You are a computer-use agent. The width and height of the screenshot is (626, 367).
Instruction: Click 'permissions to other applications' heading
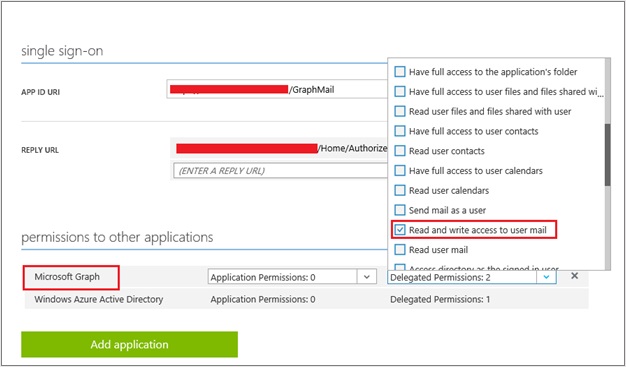[117, 237]
